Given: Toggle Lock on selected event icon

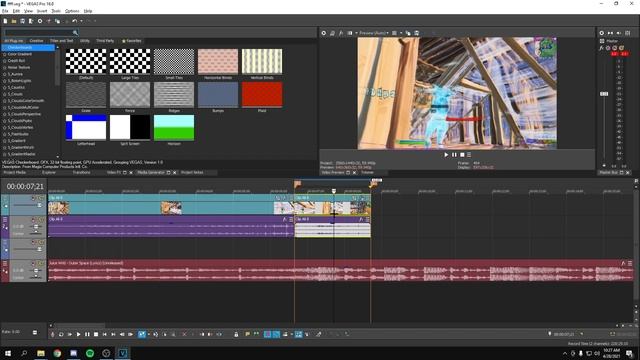Looking at the screenshot, I should [236, 334].
